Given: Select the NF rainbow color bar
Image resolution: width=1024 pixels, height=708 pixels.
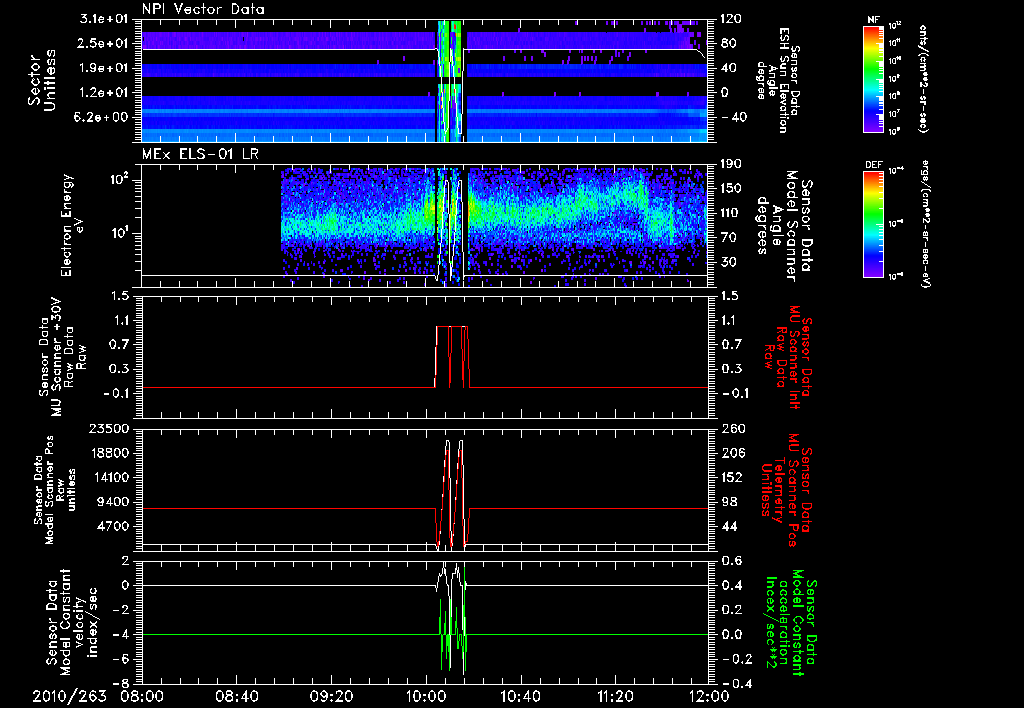Looking at the screenshot, I should 870,79.
